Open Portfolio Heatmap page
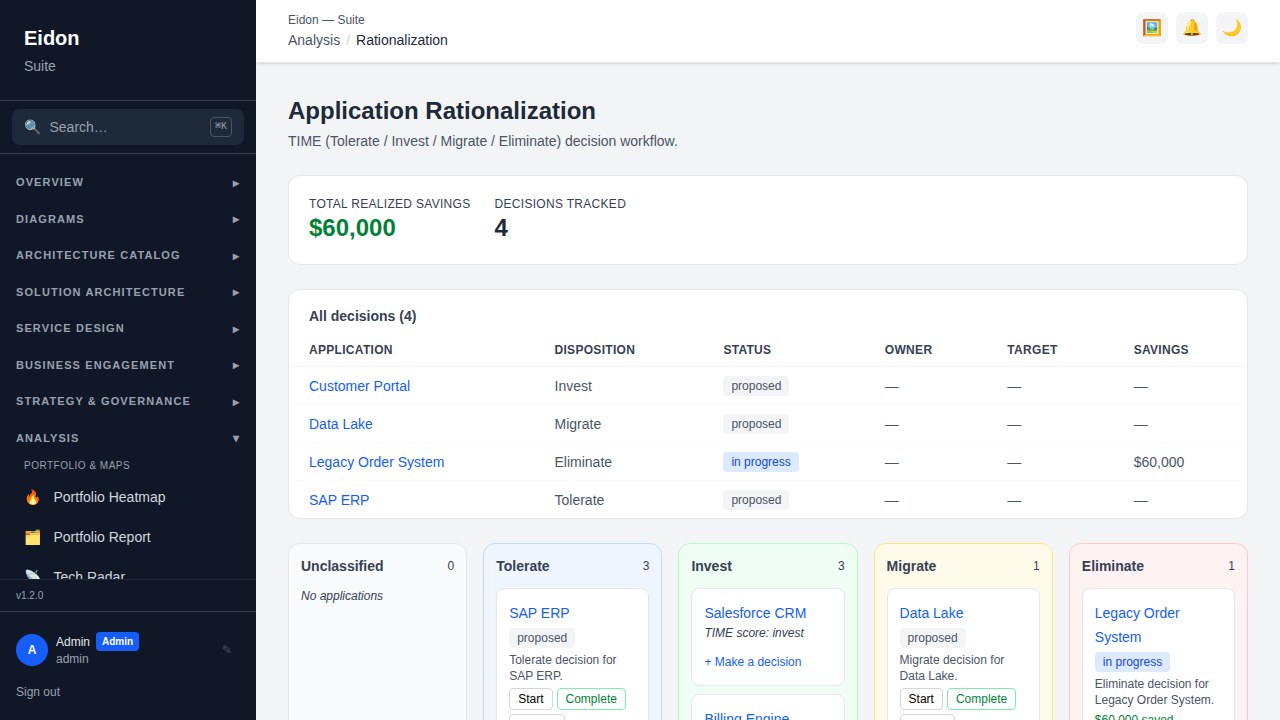This screenshot has width=1280, height=720. [x=128, y=497]
